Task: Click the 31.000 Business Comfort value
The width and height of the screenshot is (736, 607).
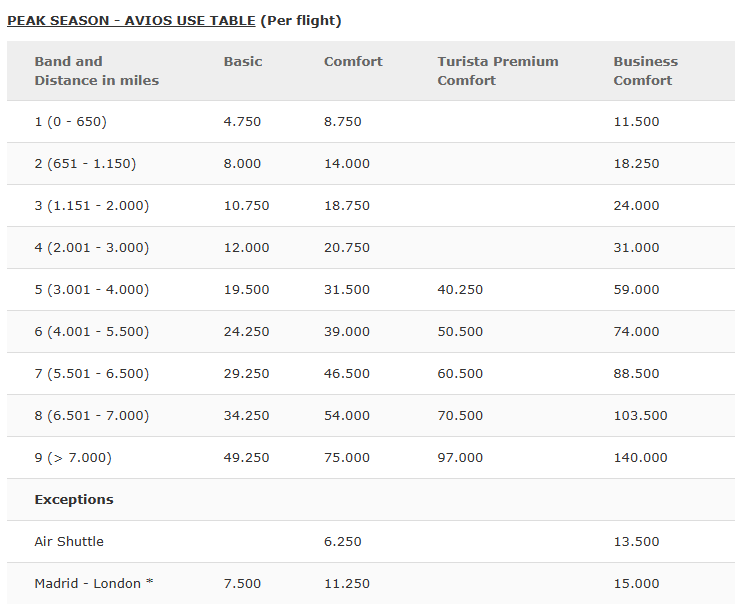Action: (x=636, y=248)
